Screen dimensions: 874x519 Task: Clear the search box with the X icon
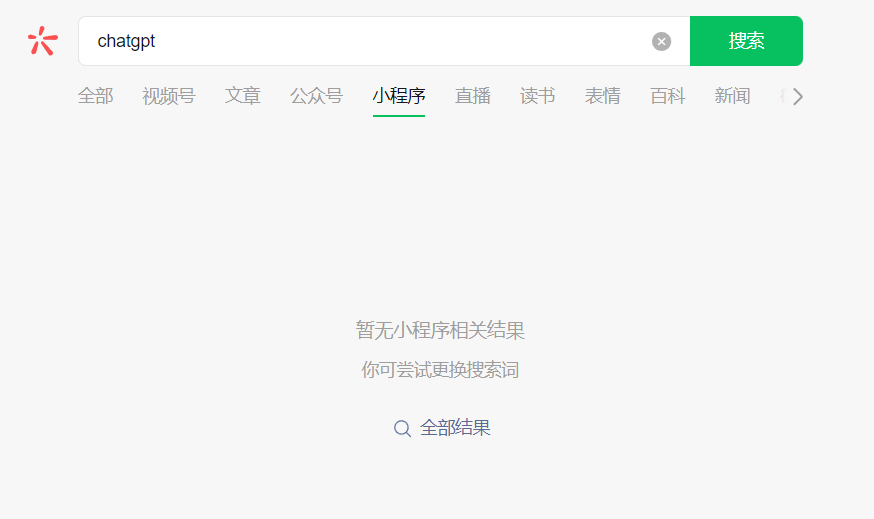click(661, 41)
